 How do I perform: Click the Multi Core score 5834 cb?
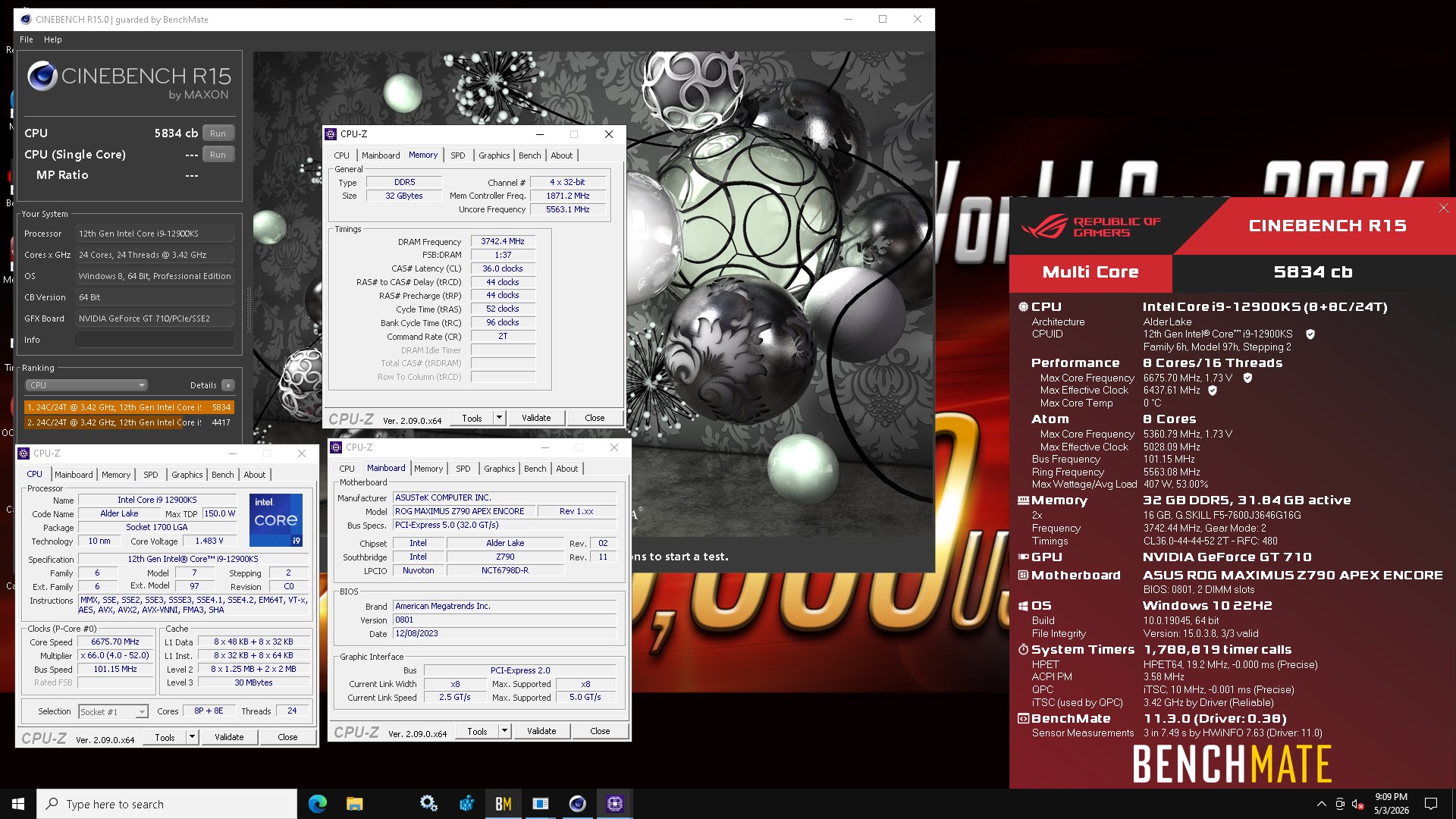click(1313, 272)
